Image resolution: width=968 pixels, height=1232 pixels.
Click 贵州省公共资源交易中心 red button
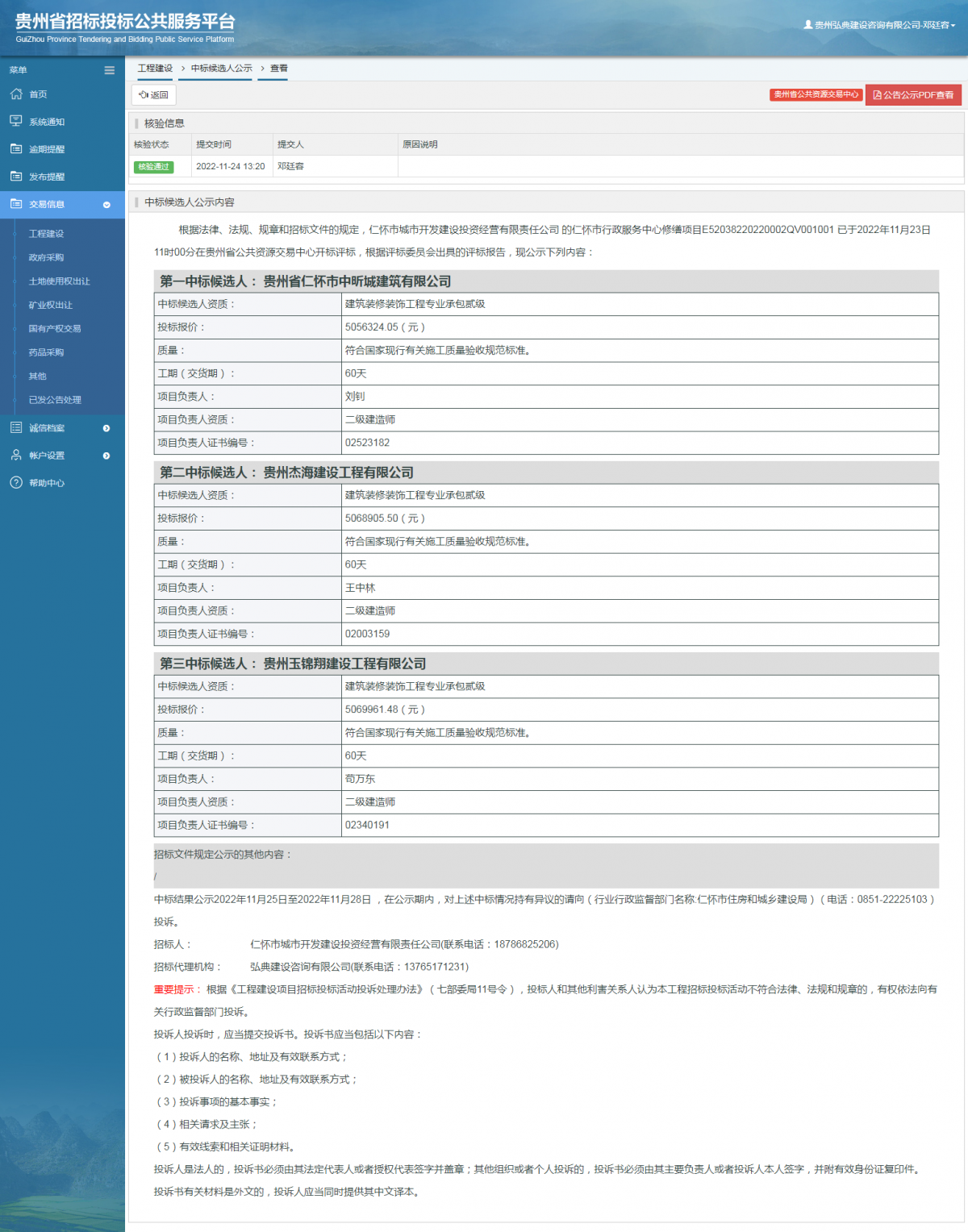[816, 94]
